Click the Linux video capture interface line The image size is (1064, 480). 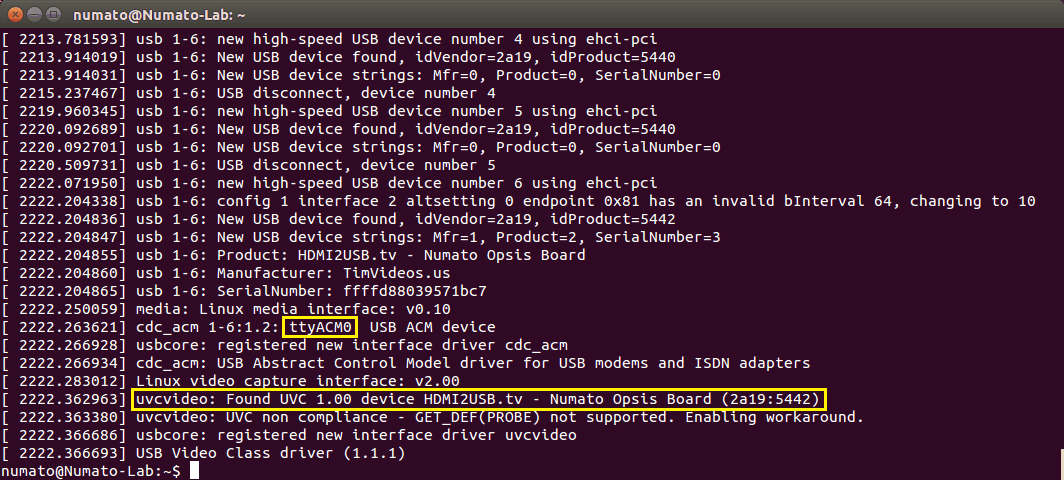click(x=297, y=381)
